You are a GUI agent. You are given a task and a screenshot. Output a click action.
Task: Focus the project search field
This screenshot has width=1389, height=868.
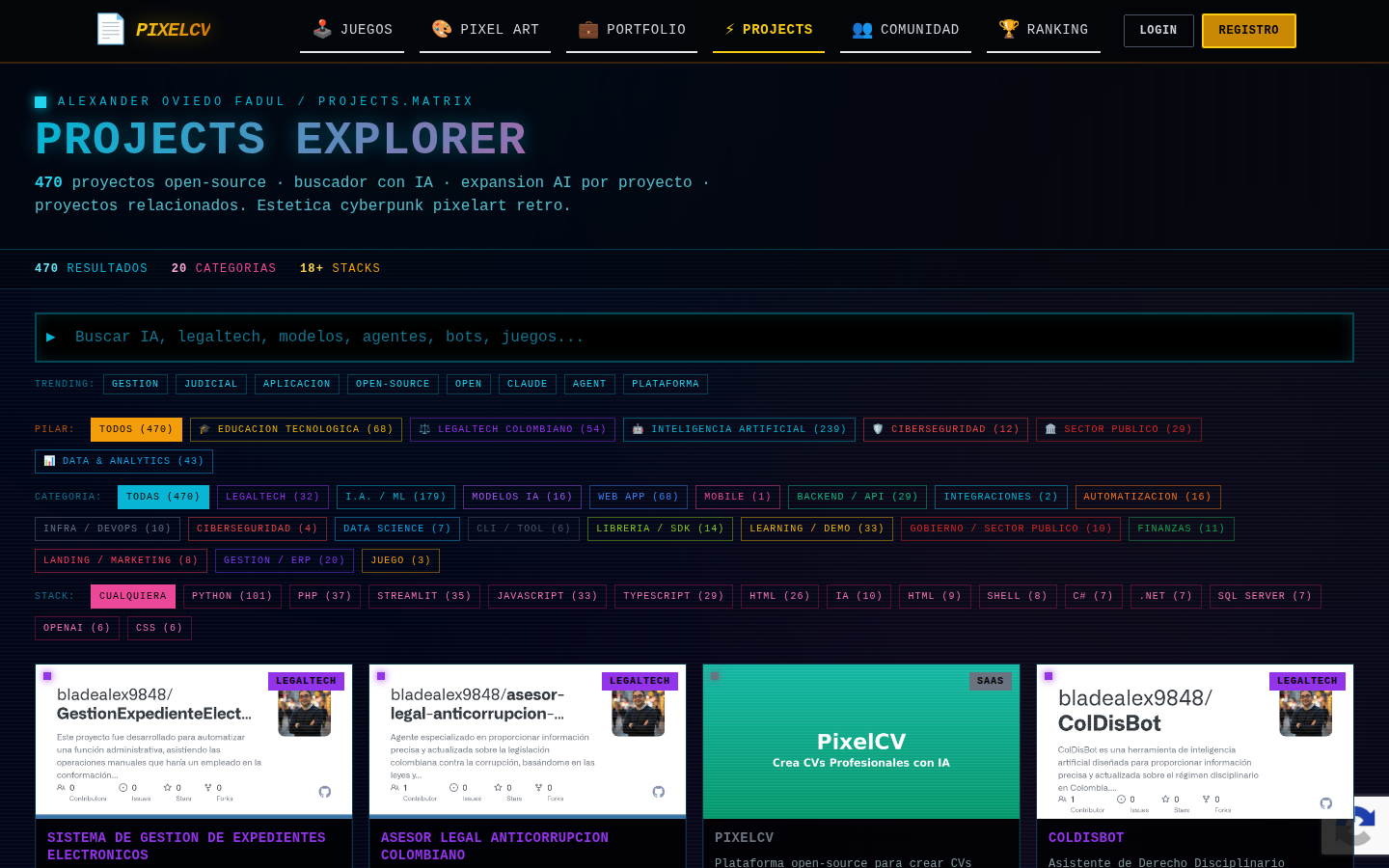coord(694,338)
